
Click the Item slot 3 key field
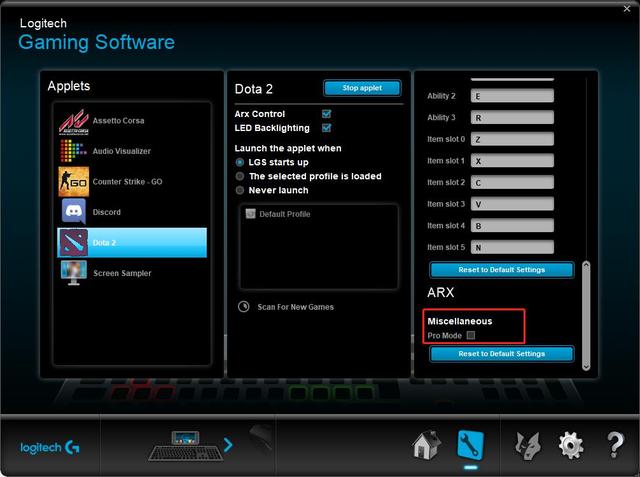(x=512, y=204)
